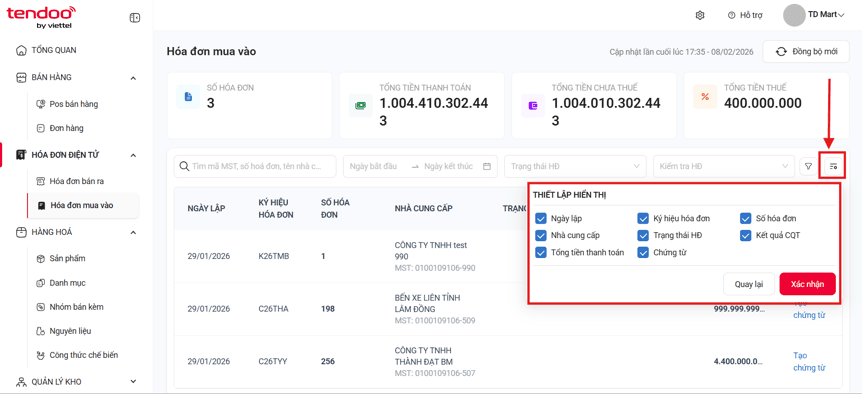Screen dimensions: 862x394
Task: Click the Ngày kết thúc date field
Action: click(x=449, y=166)
